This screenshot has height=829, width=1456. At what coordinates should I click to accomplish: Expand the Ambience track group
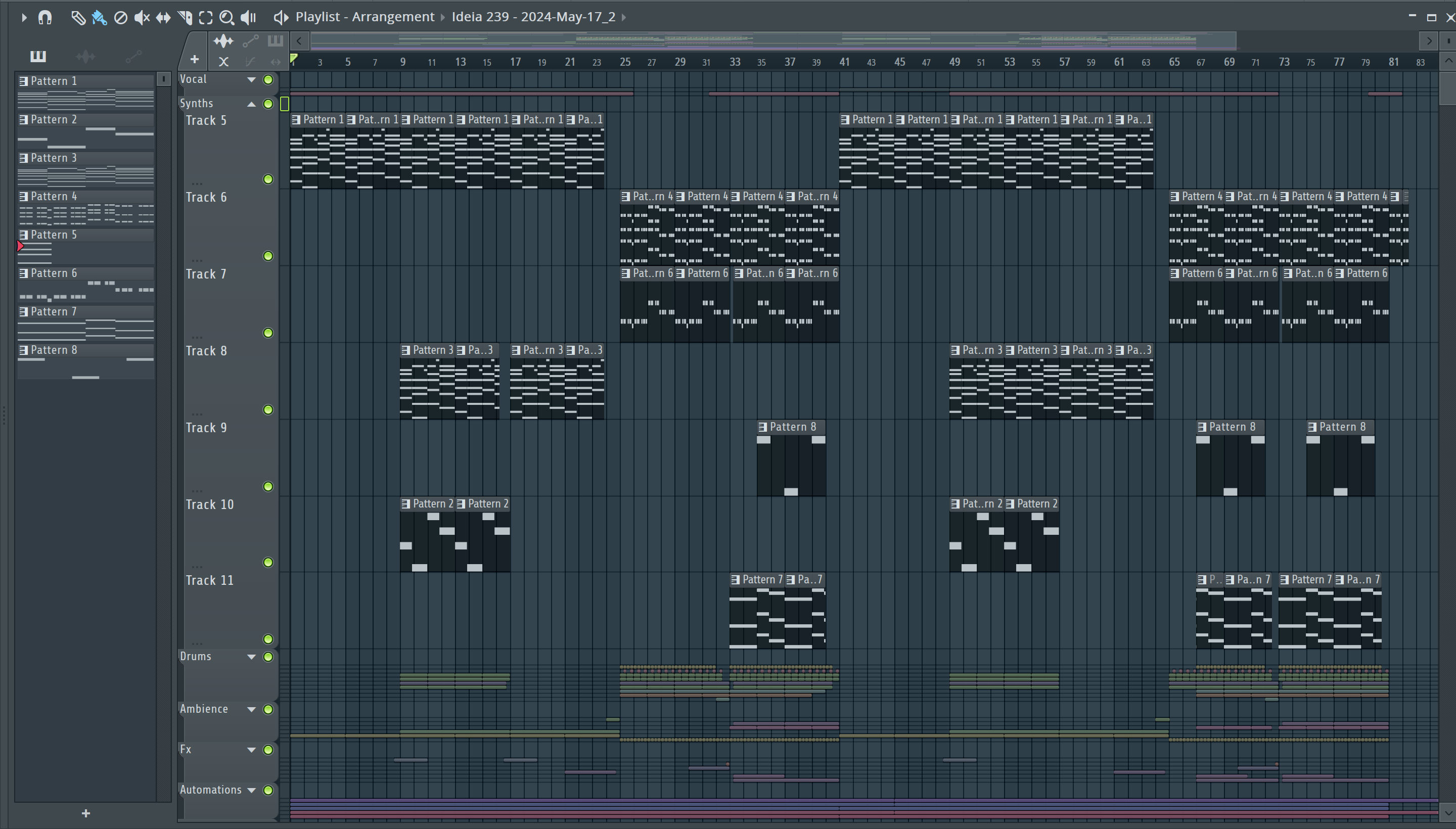coord(251,709)
